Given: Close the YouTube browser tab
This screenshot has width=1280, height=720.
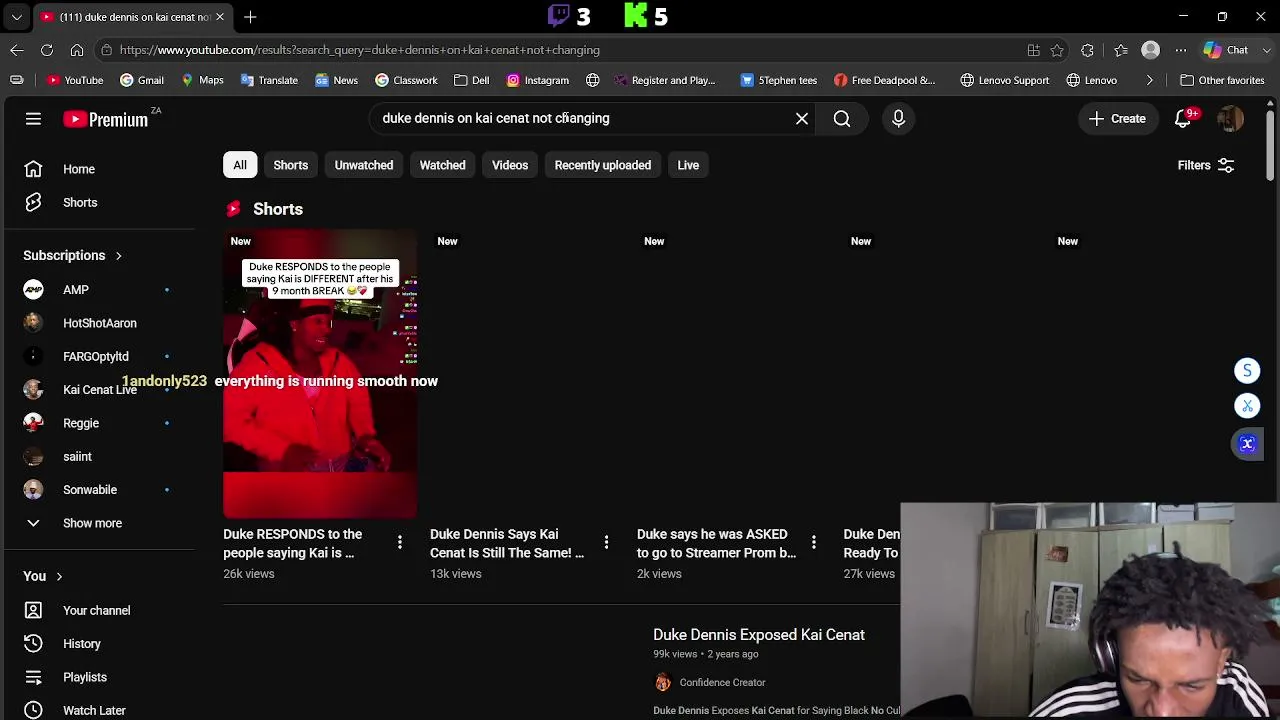Looking at the screenshot, I should pos(220,17).
